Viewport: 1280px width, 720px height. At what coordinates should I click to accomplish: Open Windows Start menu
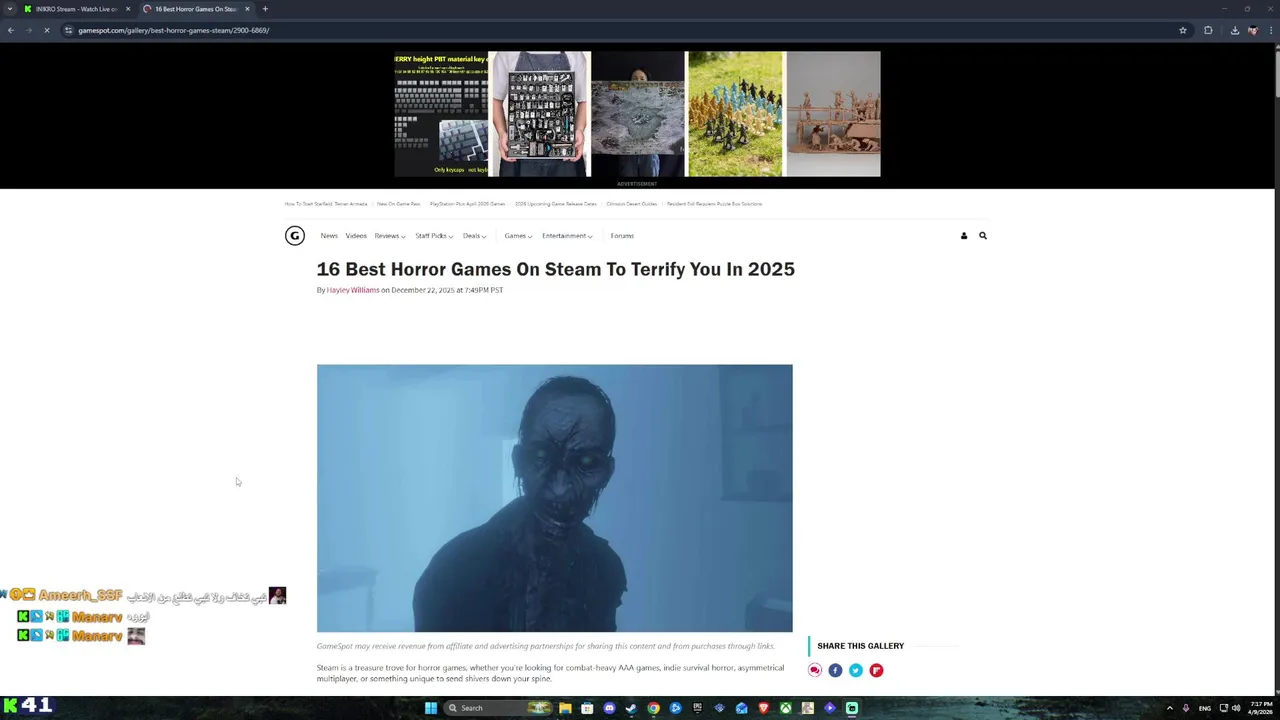pos(431,708)
